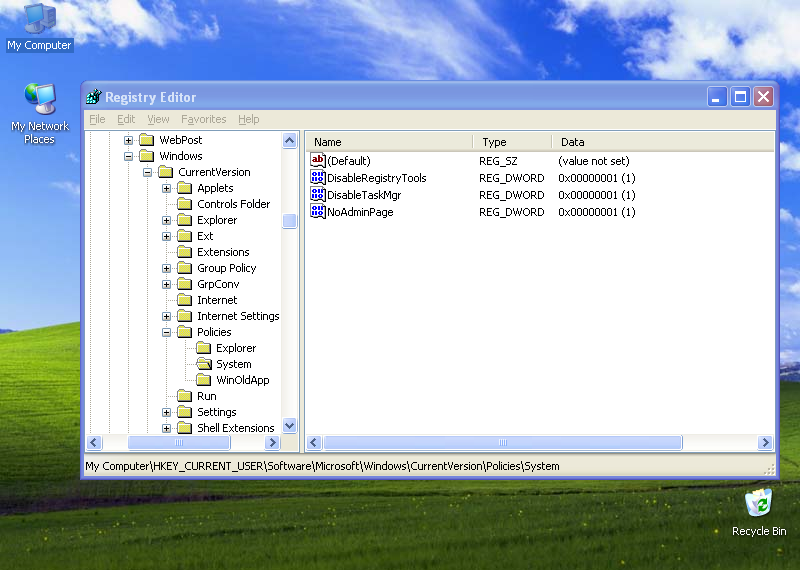Click the Ext folder icon
Screen dimensions: 800x570
point(185,236)
